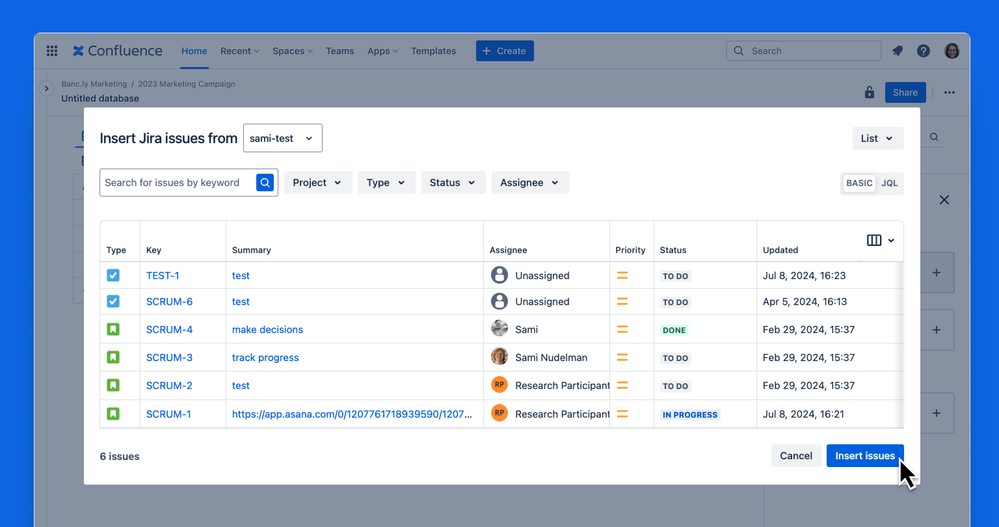Click the task type icon for SCRUM-6
The height and width of the screenshot is (527, 999).
pos(113,301)
